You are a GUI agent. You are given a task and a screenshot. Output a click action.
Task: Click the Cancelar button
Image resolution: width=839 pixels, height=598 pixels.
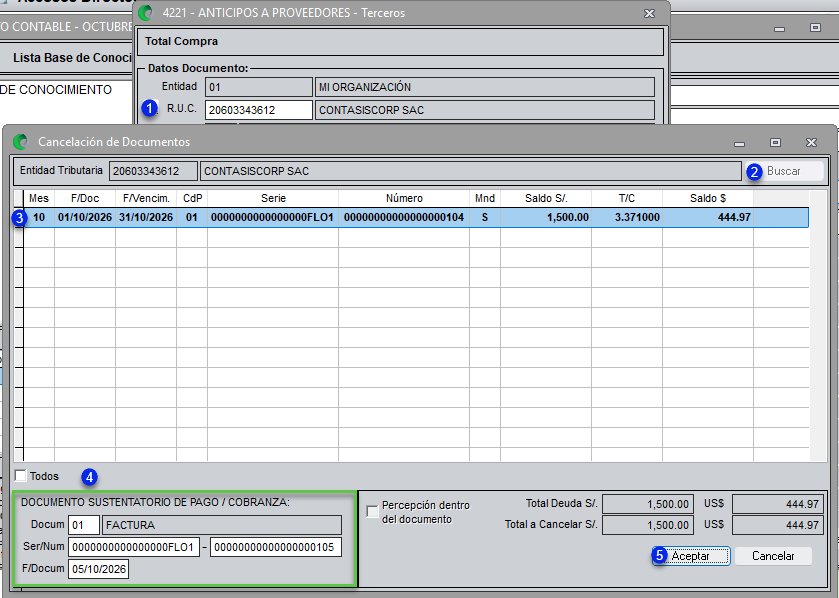click(773, 556)
